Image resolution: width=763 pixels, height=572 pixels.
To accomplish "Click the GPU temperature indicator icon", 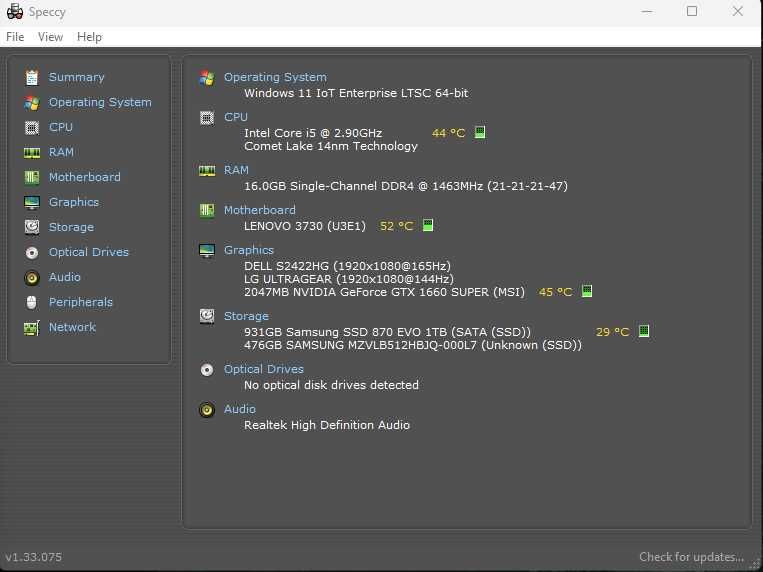I will coord(587,292).
